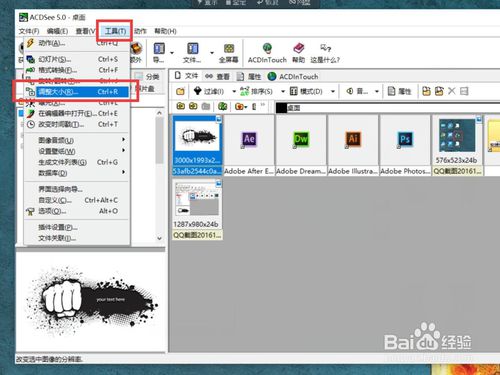Switch to the 文件 tab
Image resolution: width=500 pixels, height=375 pixels.
click(186, 76)
